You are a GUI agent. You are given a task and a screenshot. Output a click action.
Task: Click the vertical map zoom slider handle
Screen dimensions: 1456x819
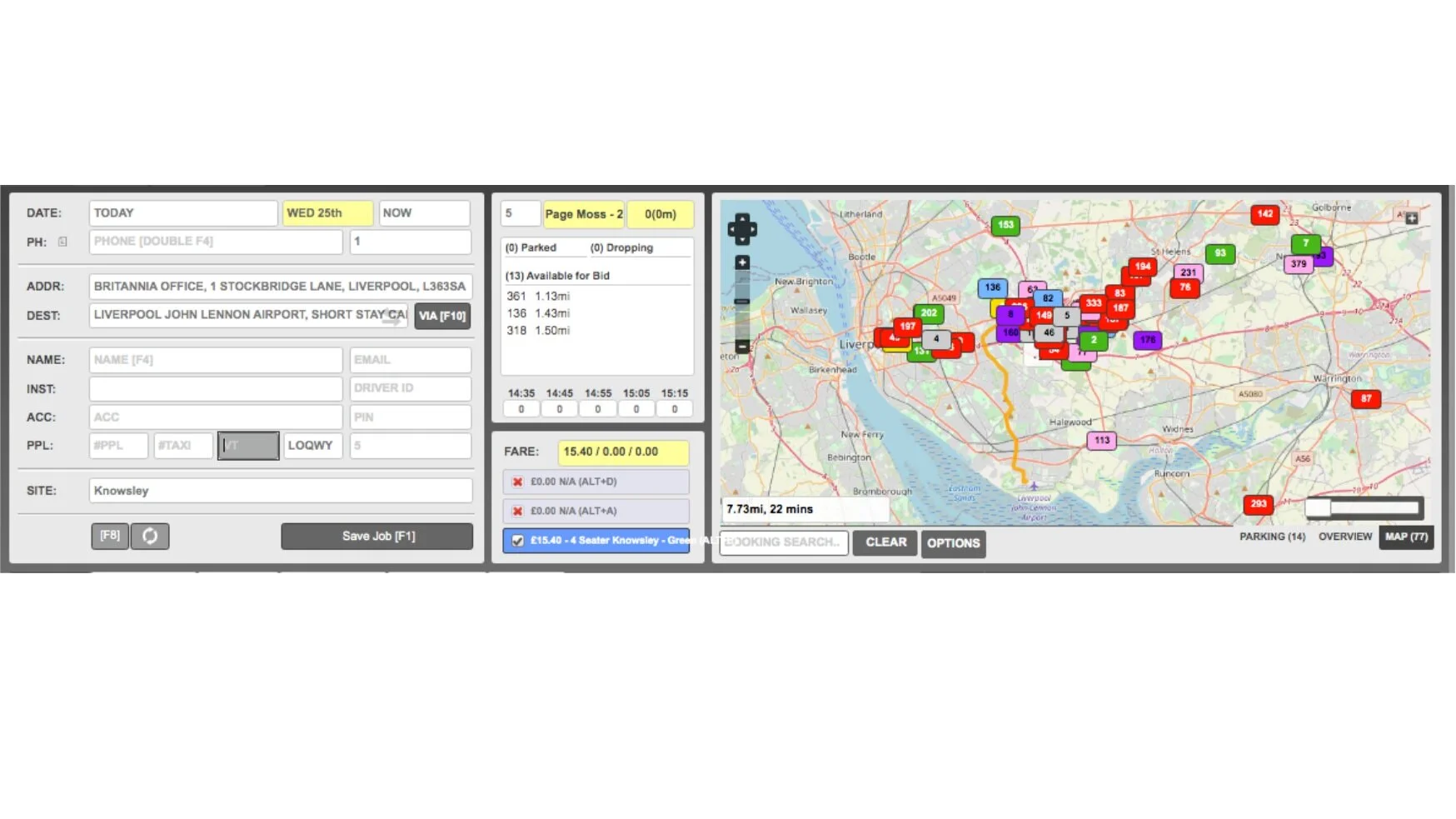coord(742,302)
